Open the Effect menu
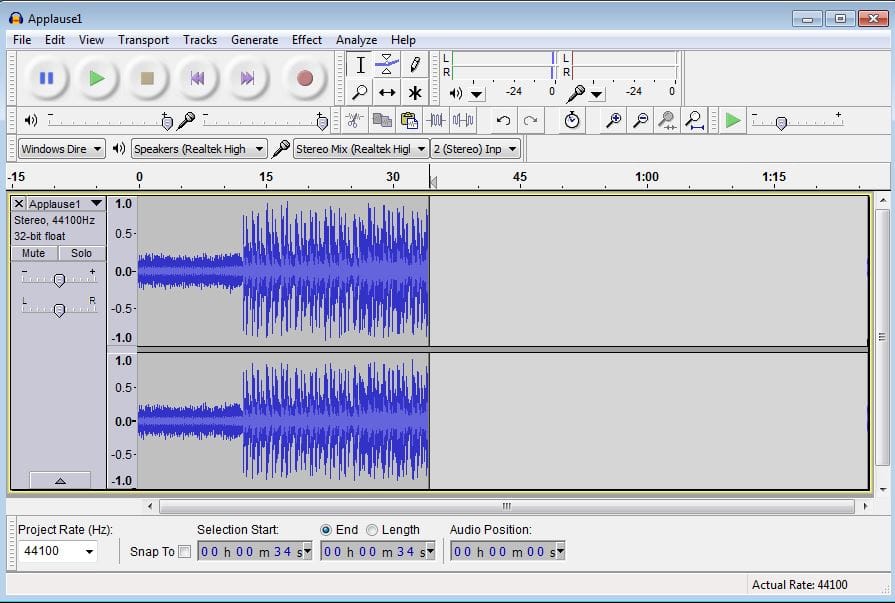Screen dimensions: 895x603 click(306, 40)
